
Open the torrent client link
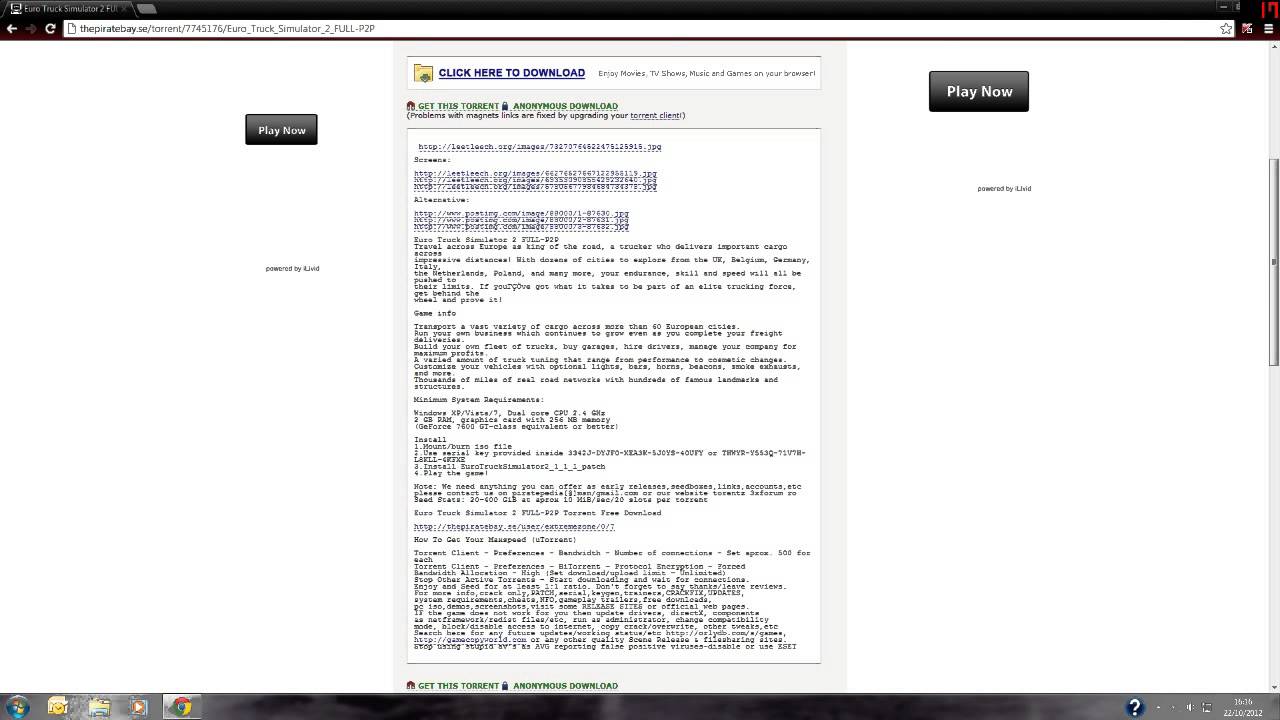click(x=655, y=116)
